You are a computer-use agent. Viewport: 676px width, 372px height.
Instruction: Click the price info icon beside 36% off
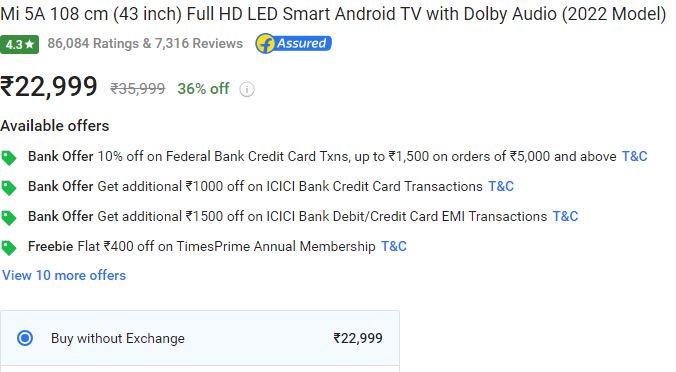pyautogui.click(x=247, y=89)
